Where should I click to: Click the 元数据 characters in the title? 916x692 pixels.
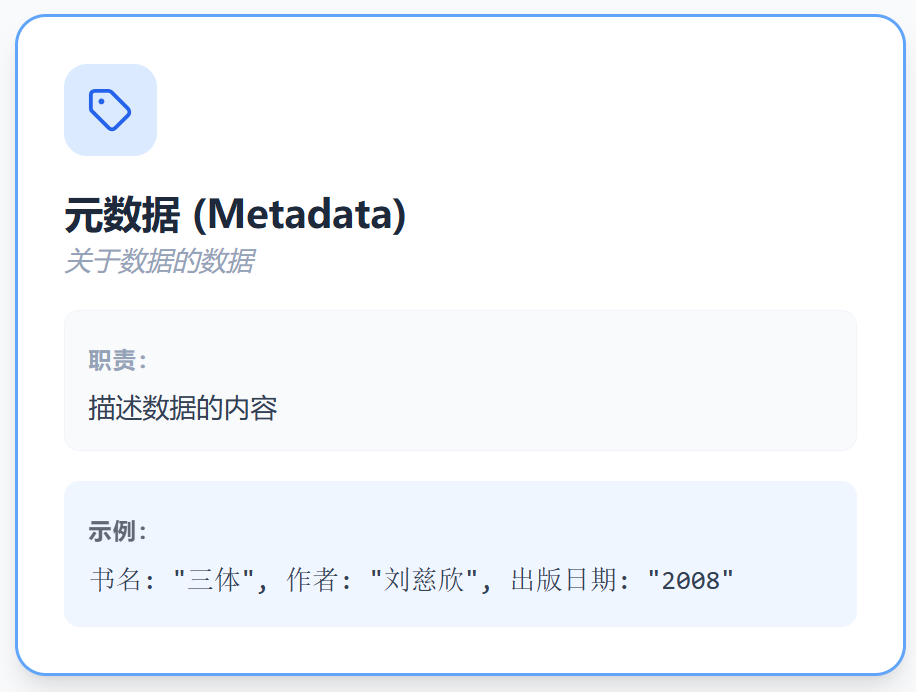tap(123, 215)
